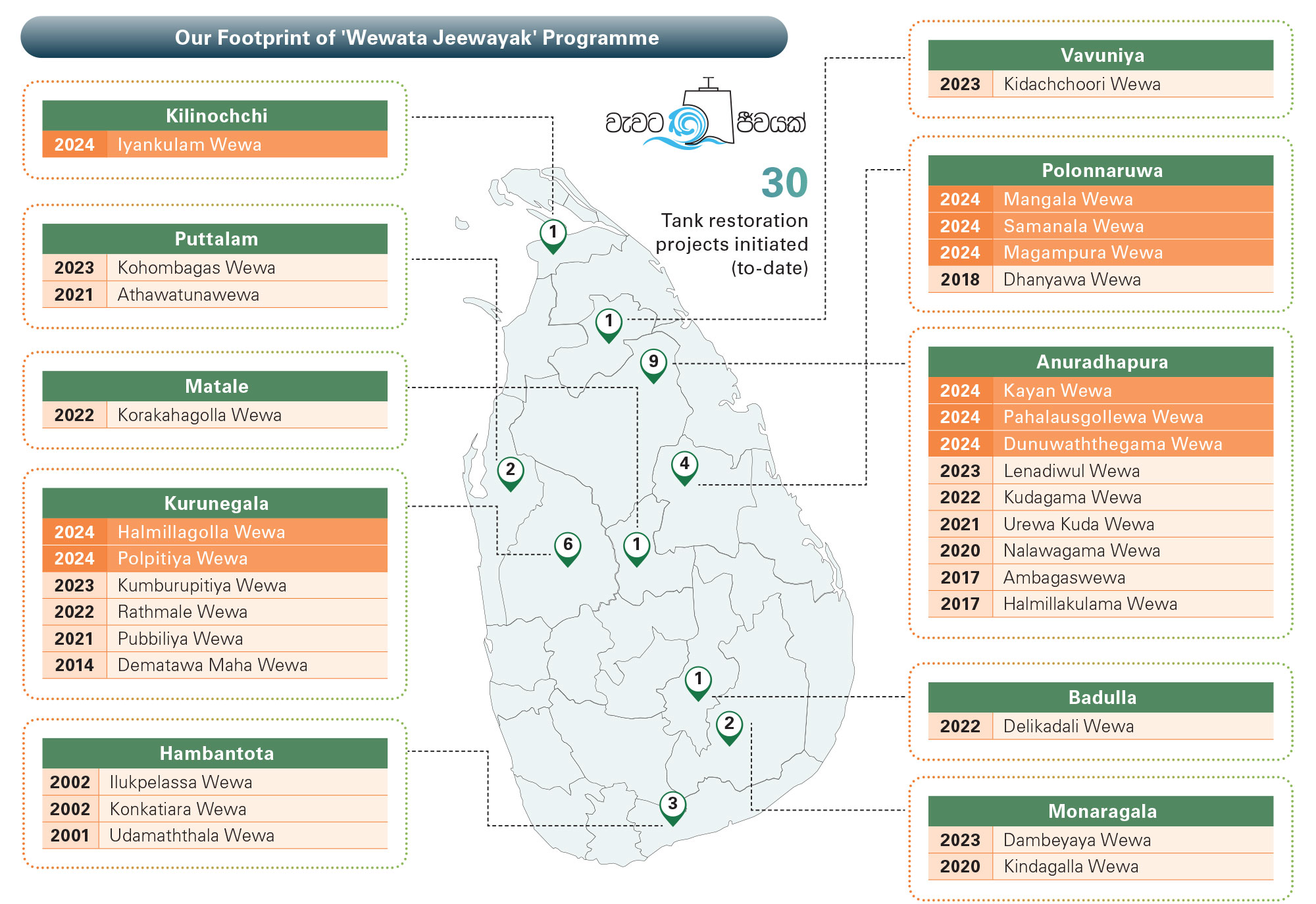This screenshot has width=1316, height=904.
Task: Click the Kudagama Wewa row
Action: click(x=1101, y=497)
